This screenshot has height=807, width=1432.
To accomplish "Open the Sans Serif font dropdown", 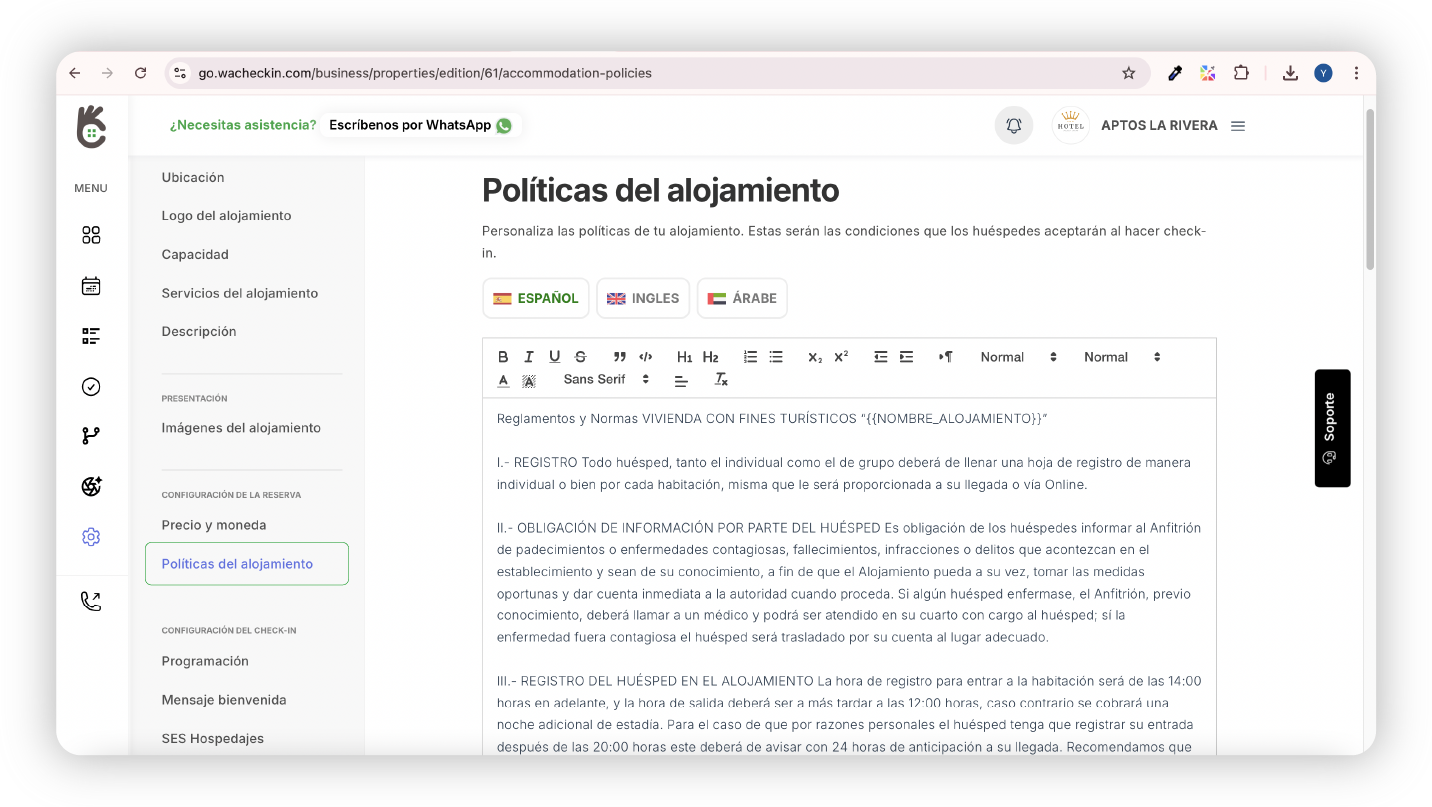I will [x=606, y=380].
